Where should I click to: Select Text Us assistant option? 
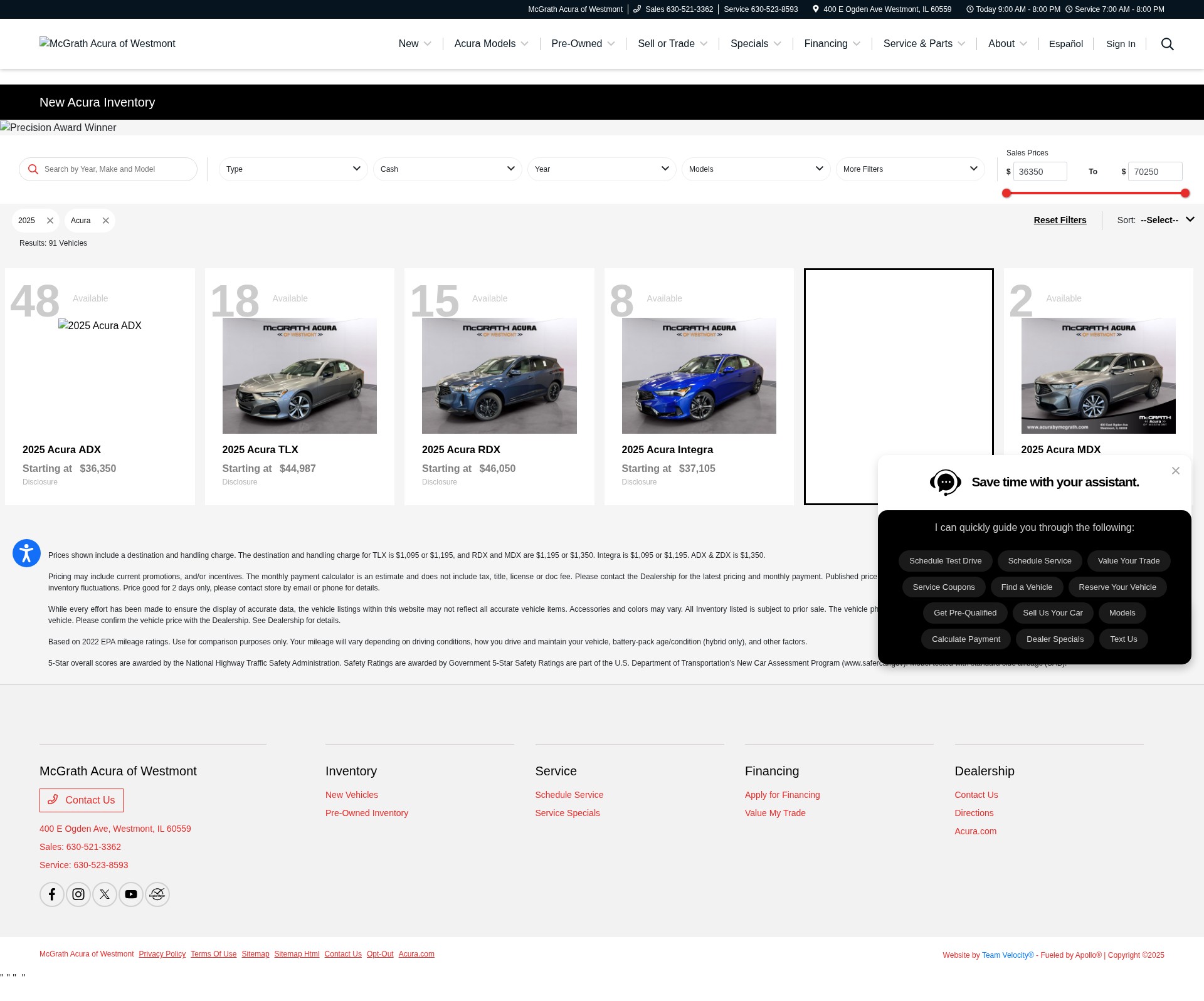[x=1123, y=639]
